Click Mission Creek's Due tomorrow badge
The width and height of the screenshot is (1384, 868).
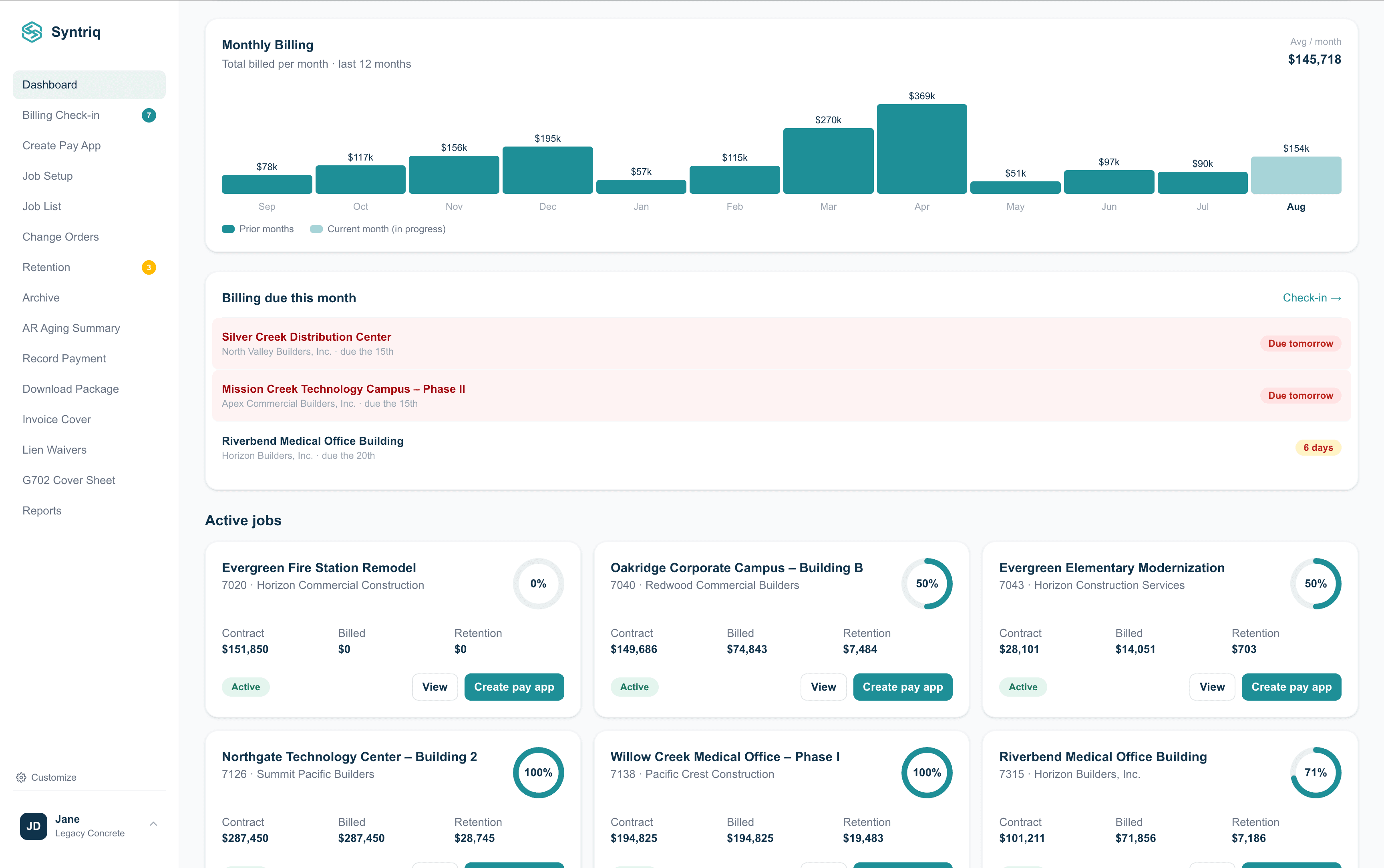click(1300, 396)
